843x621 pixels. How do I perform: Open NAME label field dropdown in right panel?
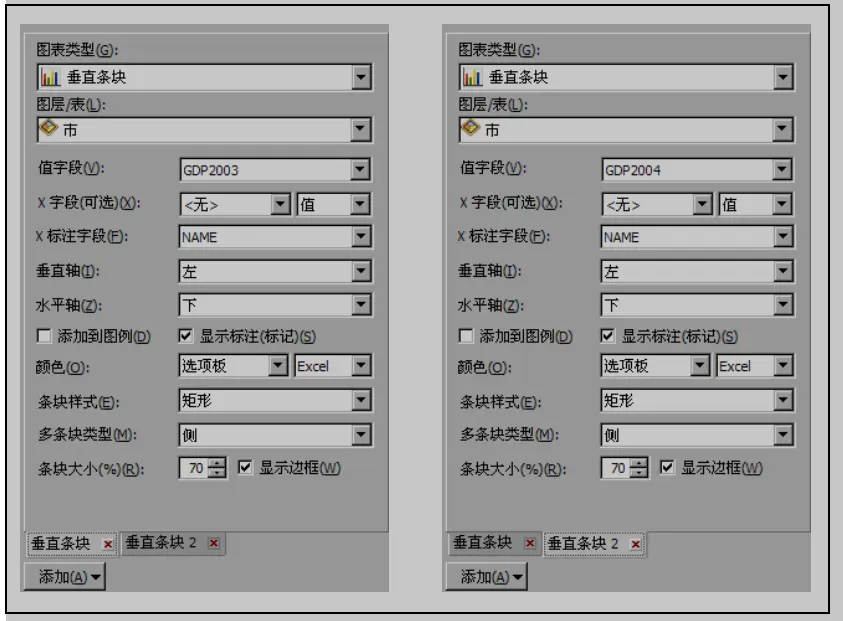tap(783, 237)
